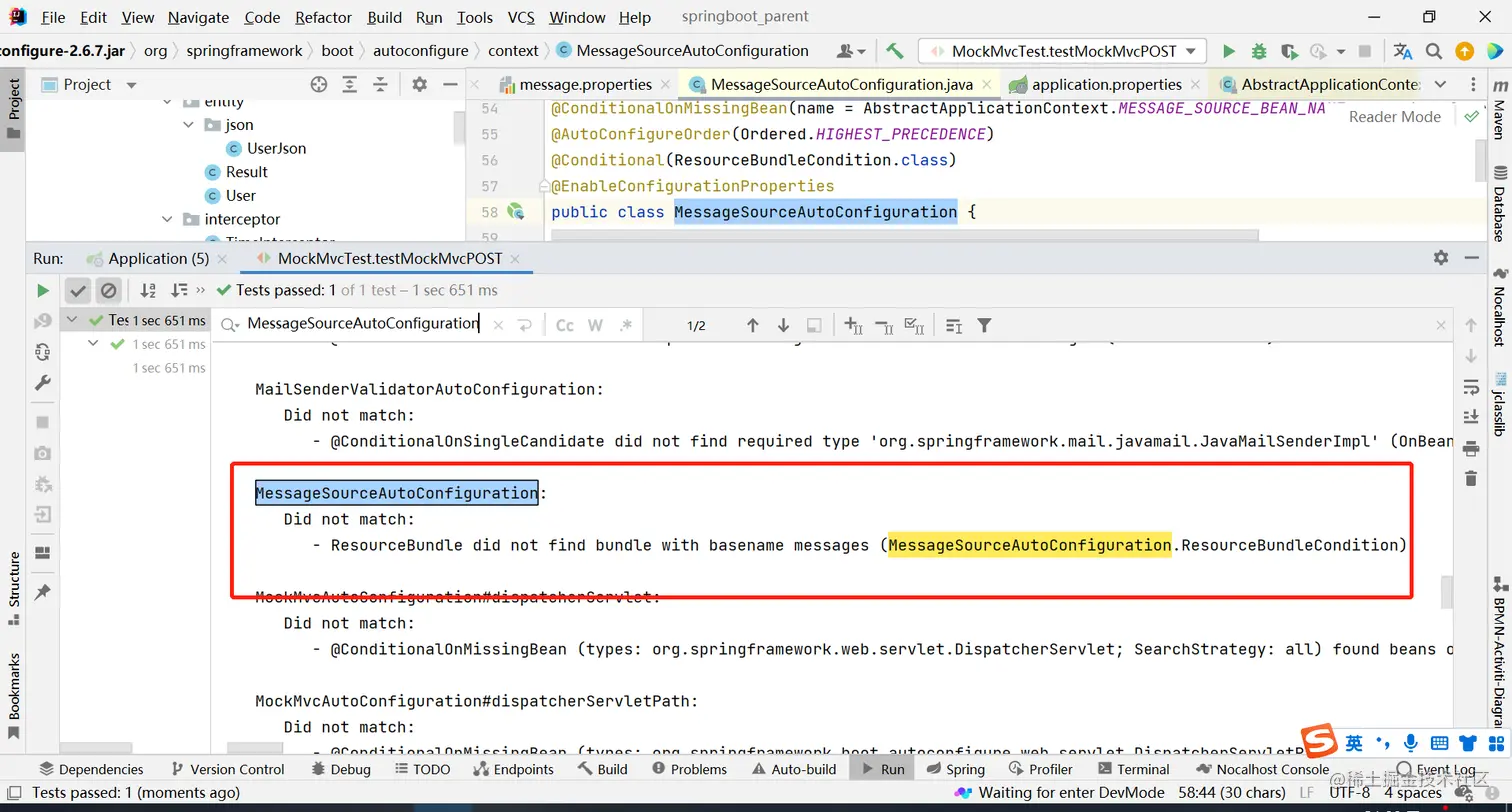The image size is (1512, 812).
Task: Locate the opened file in the Project tree
Action: 319,85
